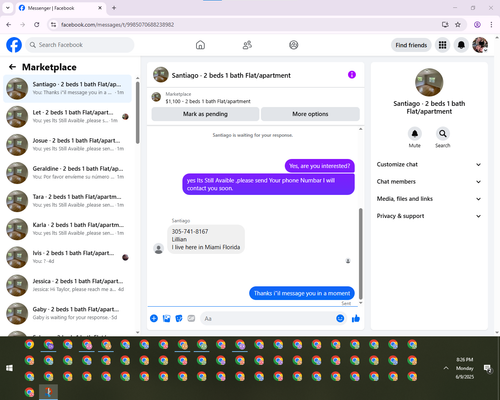
Task: Open Geraldine conversation in list
Action: tap(67, 173)
